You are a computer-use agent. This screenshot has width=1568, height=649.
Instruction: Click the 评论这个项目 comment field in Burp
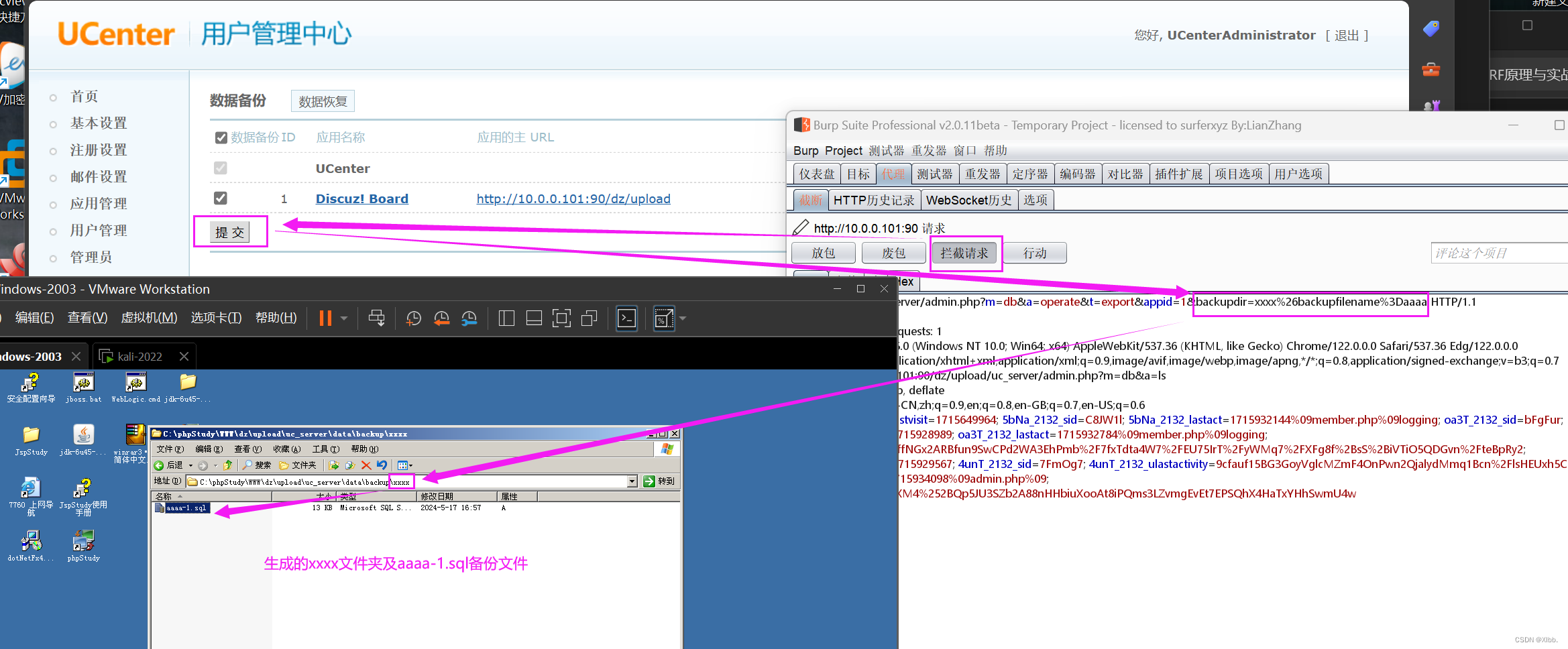(x=1499, y=253)
